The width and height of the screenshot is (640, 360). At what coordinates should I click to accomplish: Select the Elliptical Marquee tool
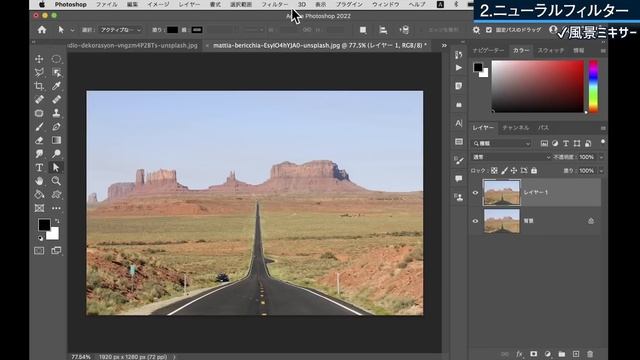coord(56,59)
